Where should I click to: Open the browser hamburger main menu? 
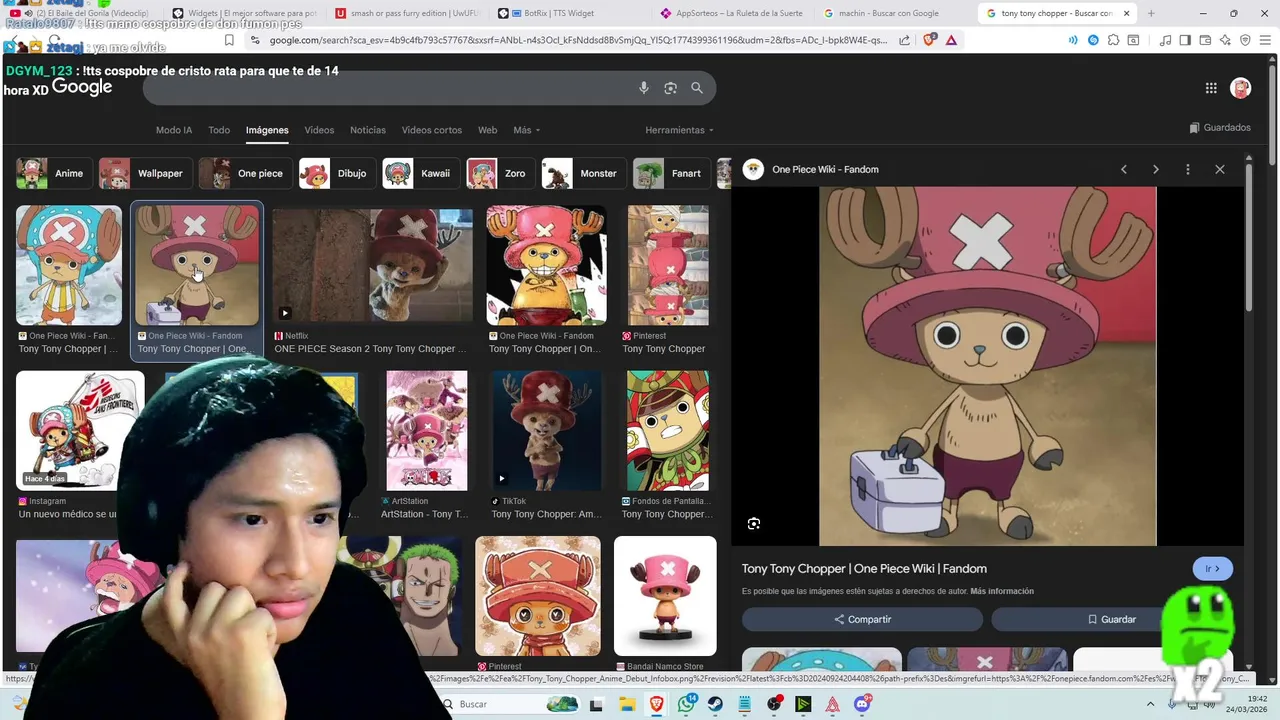1265,40
